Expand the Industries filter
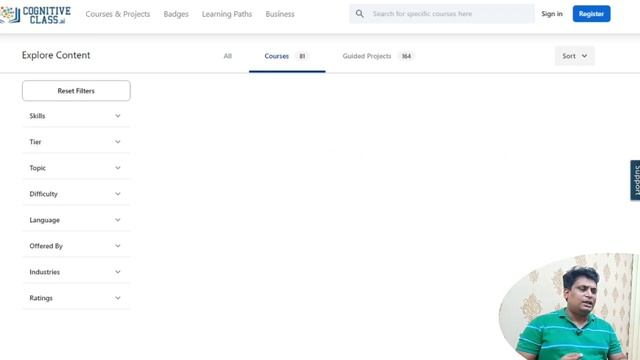The width and height of the screenshot is (640, 360). (76, 272)
